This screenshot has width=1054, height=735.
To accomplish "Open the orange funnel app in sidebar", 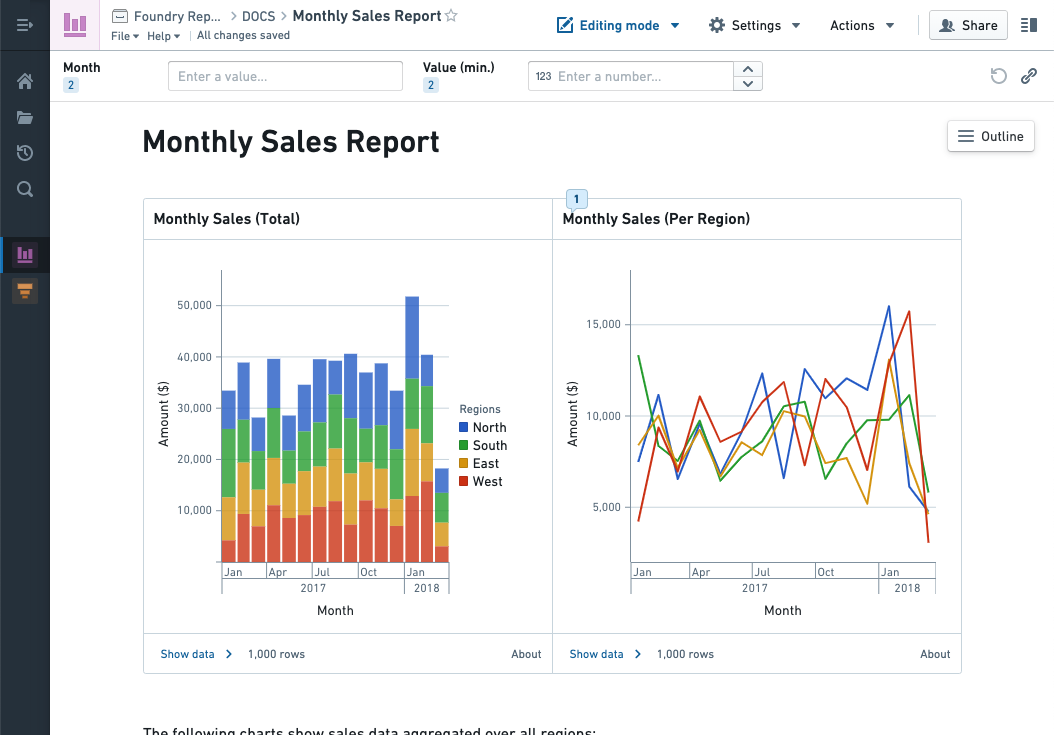I will pyautogui.click(x=25, y=291).
